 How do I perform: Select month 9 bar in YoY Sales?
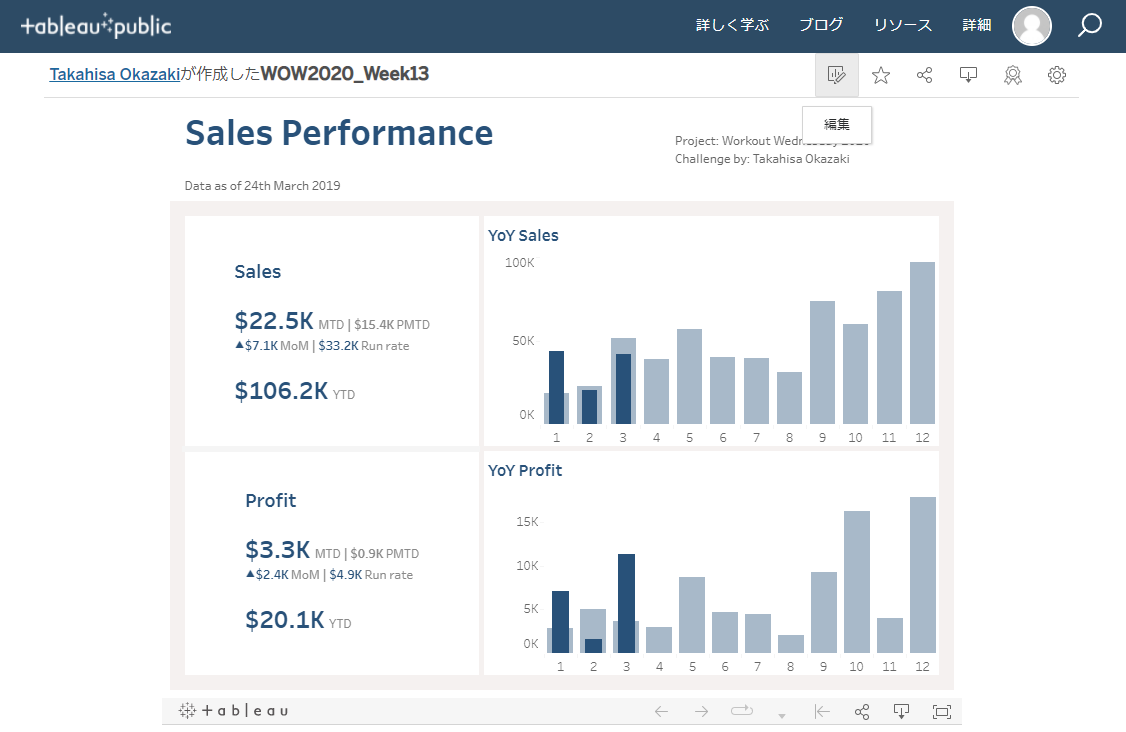822,362
